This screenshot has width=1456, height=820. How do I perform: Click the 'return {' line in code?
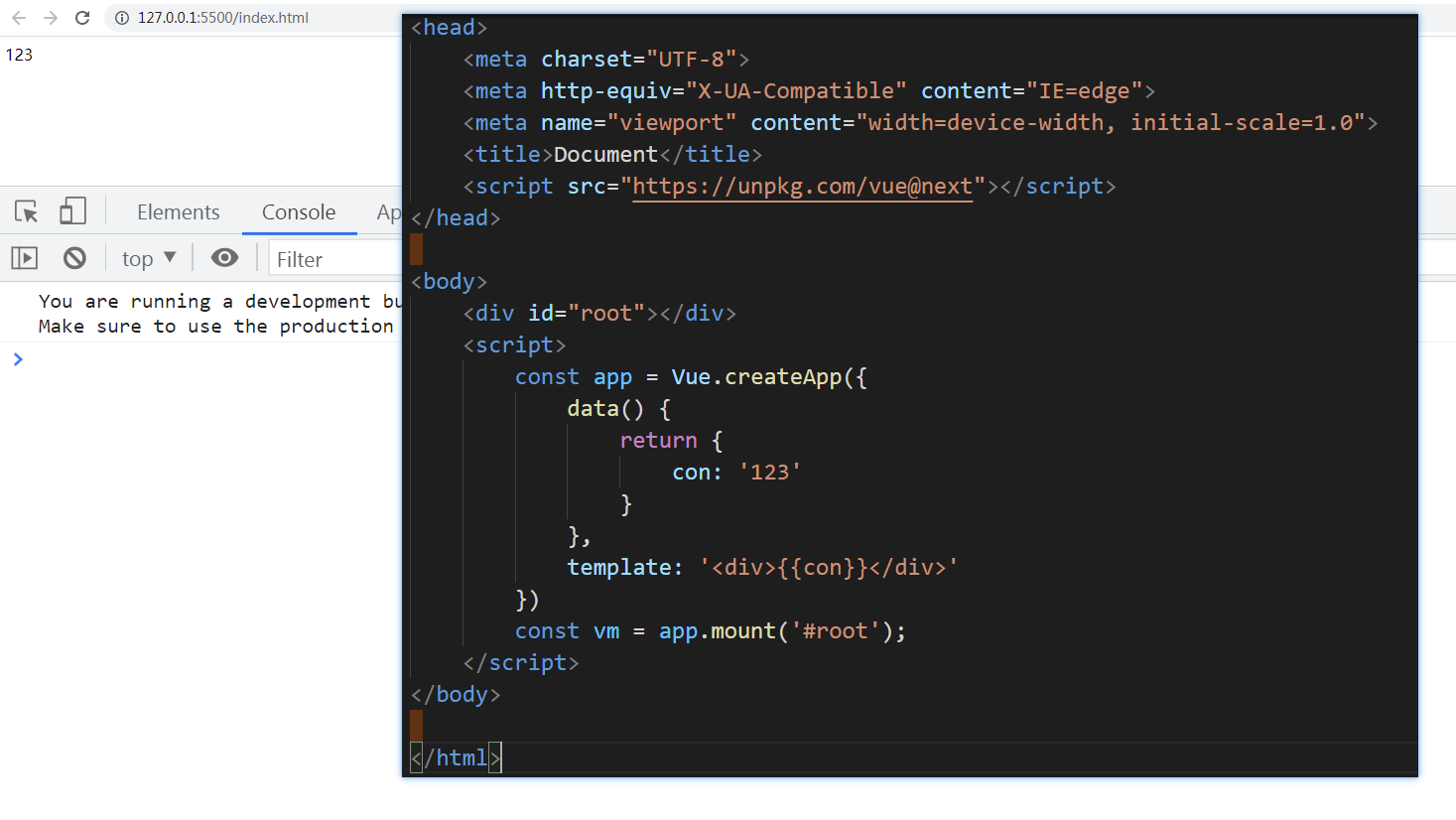(671, 441)
